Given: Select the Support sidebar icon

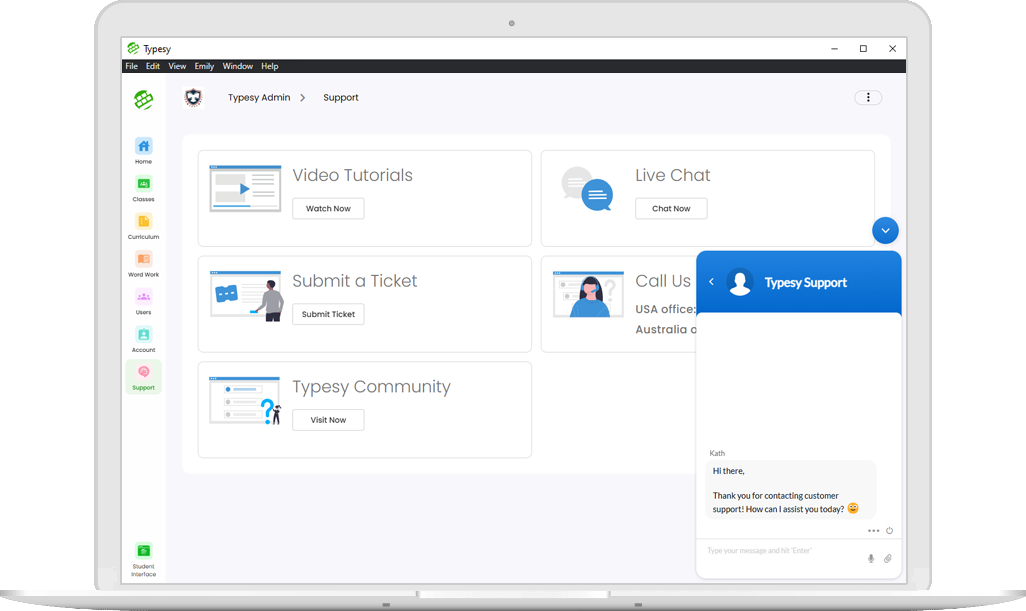Looking at the screenshot, I should point(143,377).
